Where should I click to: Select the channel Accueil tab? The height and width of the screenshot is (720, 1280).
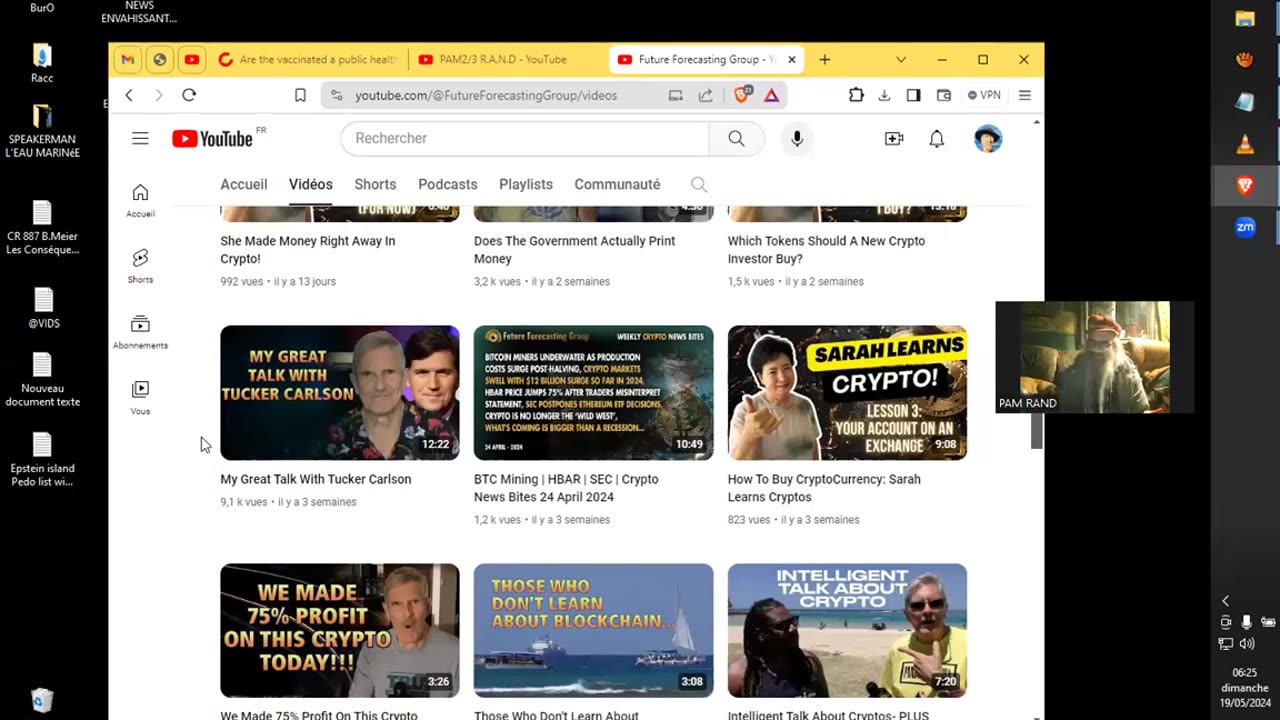point(244,184)
